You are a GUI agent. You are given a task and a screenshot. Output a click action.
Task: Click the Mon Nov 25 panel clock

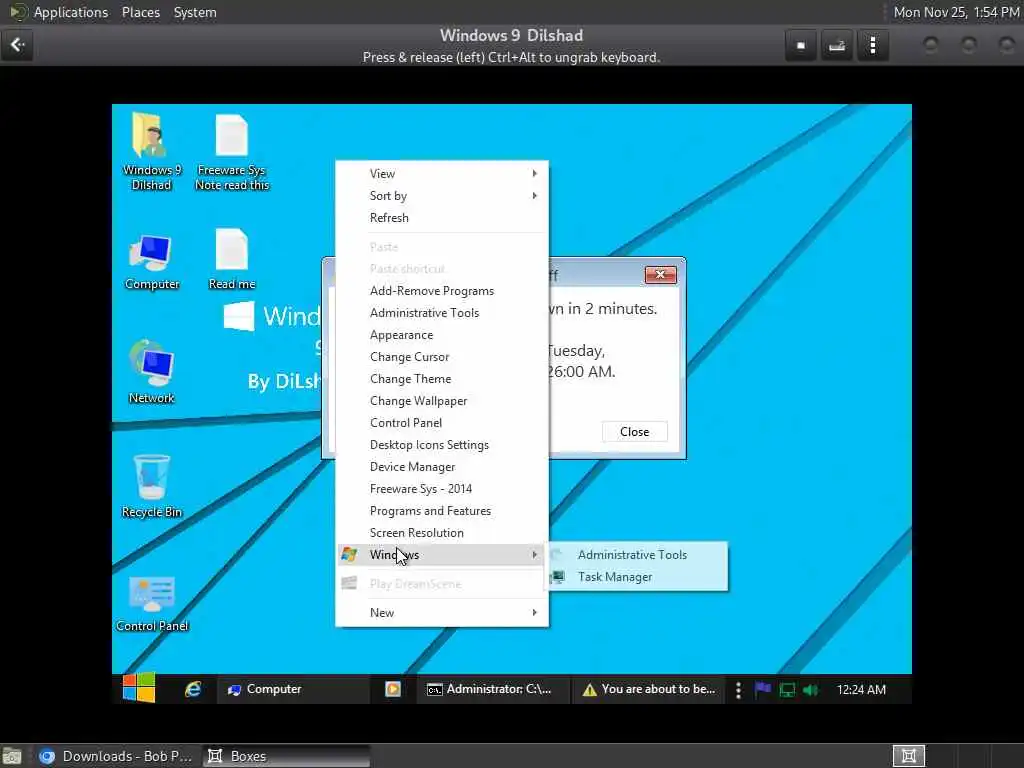pos(956,12)
